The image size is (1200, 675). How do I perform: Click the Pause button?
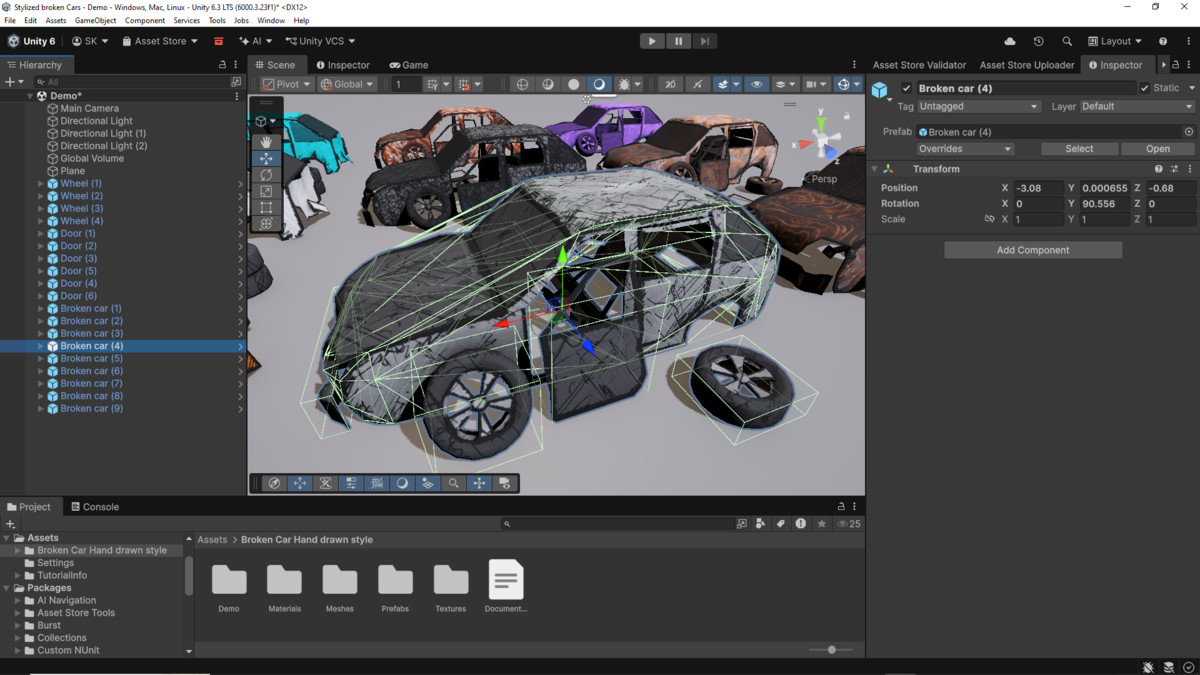coord(678,41)
